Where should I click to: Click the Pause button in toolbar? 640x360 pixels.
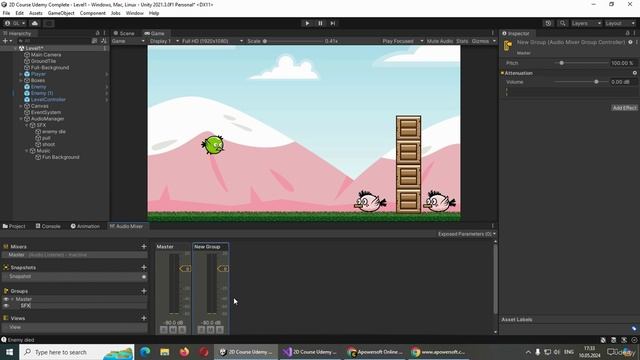pos(320,23)
